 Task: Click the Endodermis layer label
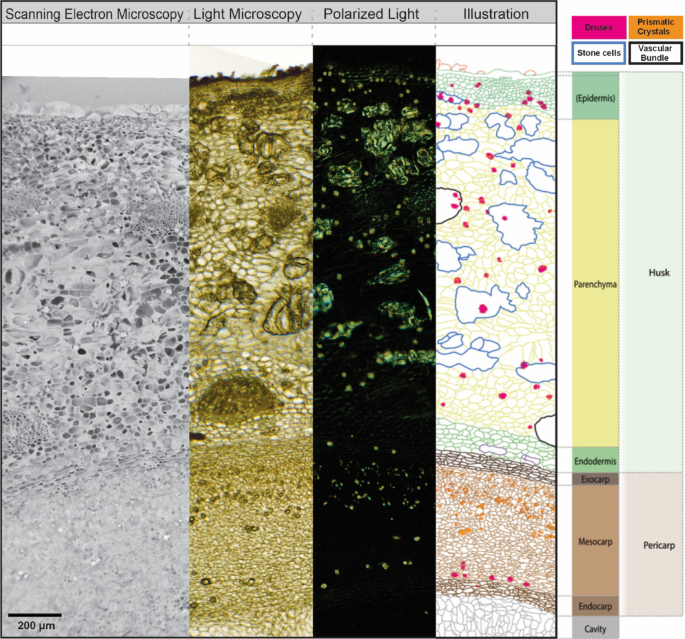[595, 461]
